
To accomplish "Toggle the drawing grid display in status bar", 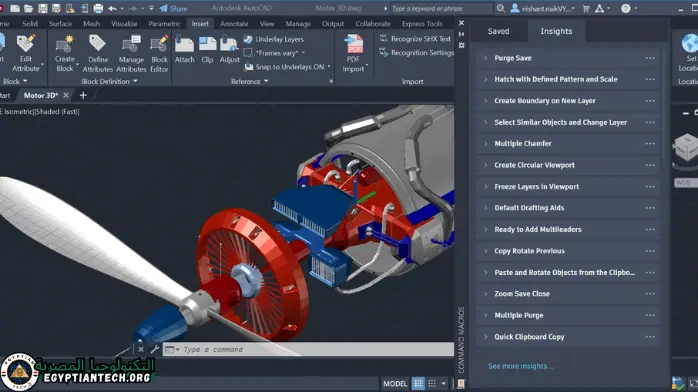I will [418, 383].
